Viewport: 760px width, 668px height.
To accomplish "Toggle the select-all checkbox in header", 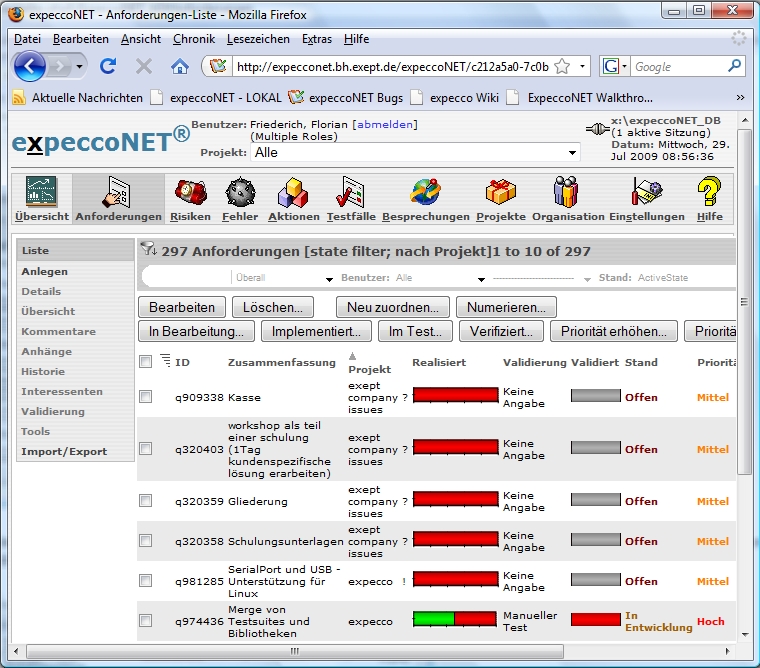I will [x=146, y=362].
